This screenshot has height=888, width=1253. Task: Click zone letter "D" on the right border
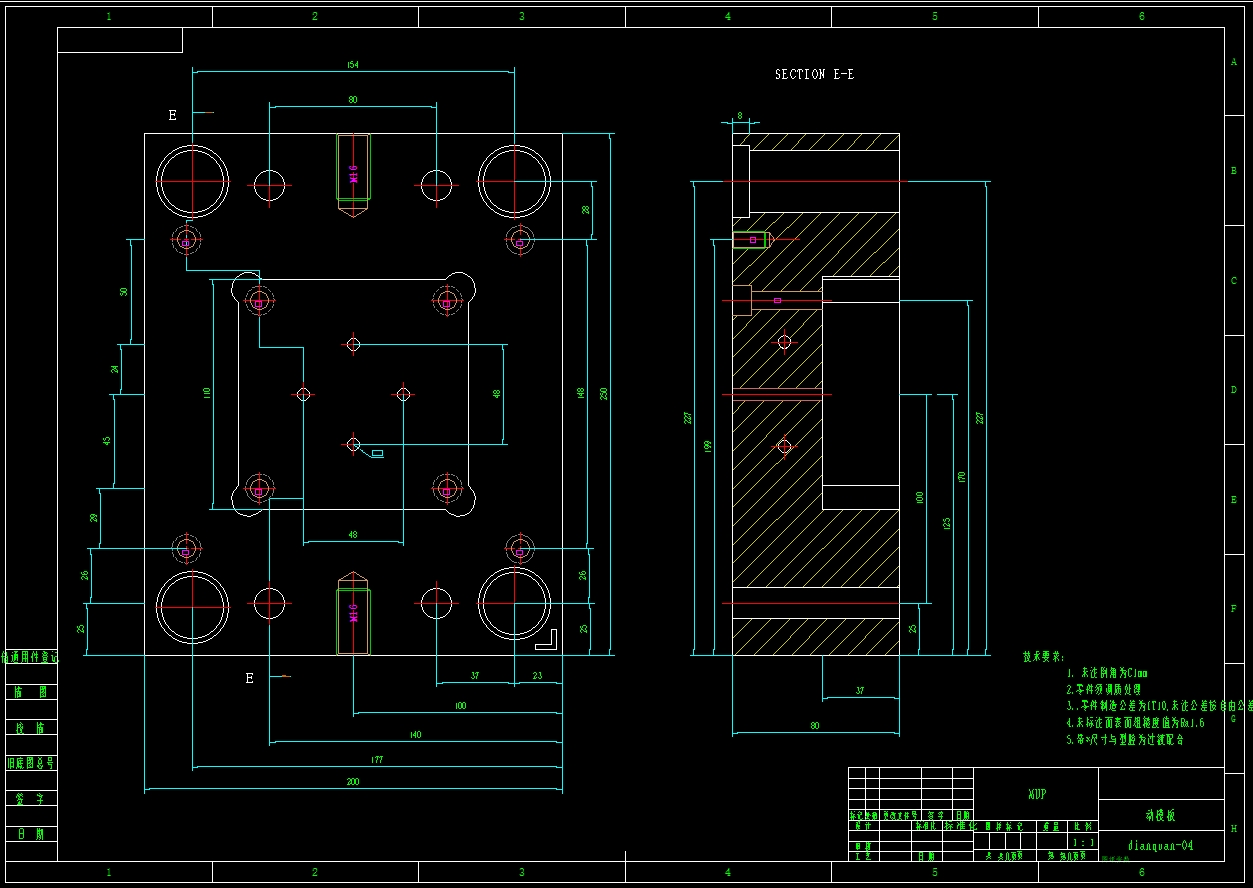[1234, 390]
